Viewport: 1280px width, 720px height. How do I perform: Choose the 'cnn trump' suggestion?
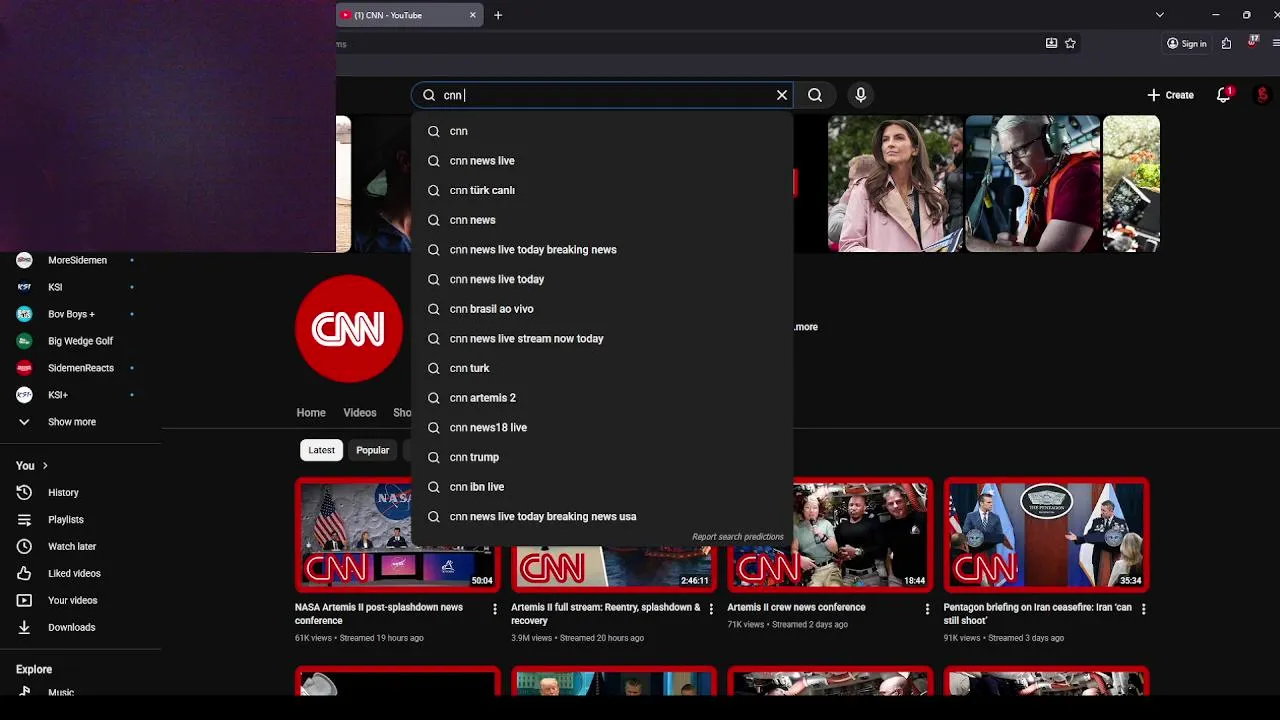602,457
